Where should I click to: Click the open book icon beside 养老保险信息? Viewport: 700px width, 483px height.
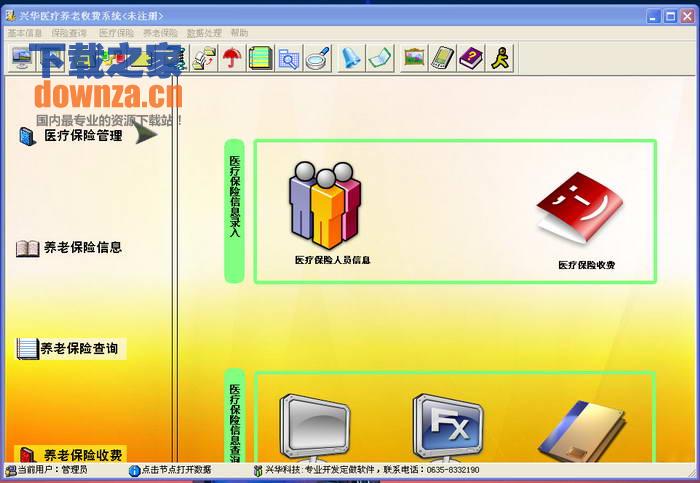tap(28, 249)
